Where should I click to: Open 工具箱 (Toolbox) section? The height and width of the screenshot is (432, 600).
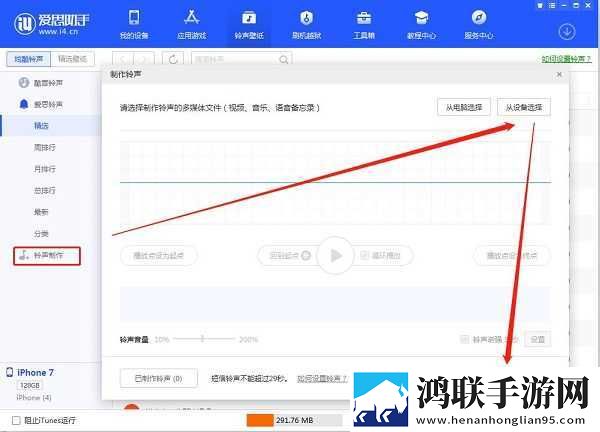[x=364, y=25]
